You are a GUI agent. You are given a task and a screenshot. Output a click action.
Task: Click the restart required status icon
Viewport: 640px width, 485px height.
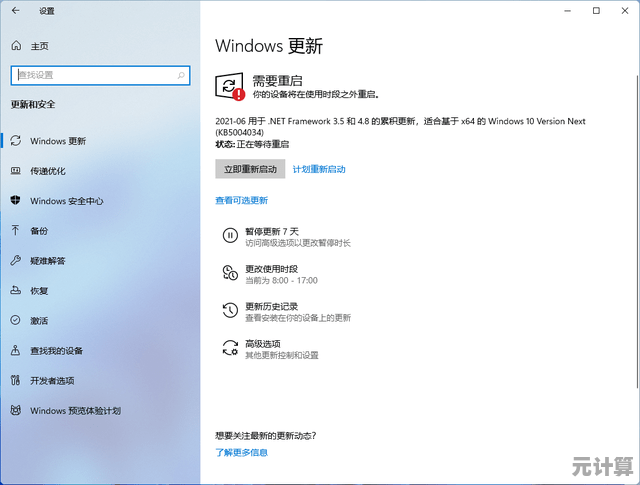230,87
